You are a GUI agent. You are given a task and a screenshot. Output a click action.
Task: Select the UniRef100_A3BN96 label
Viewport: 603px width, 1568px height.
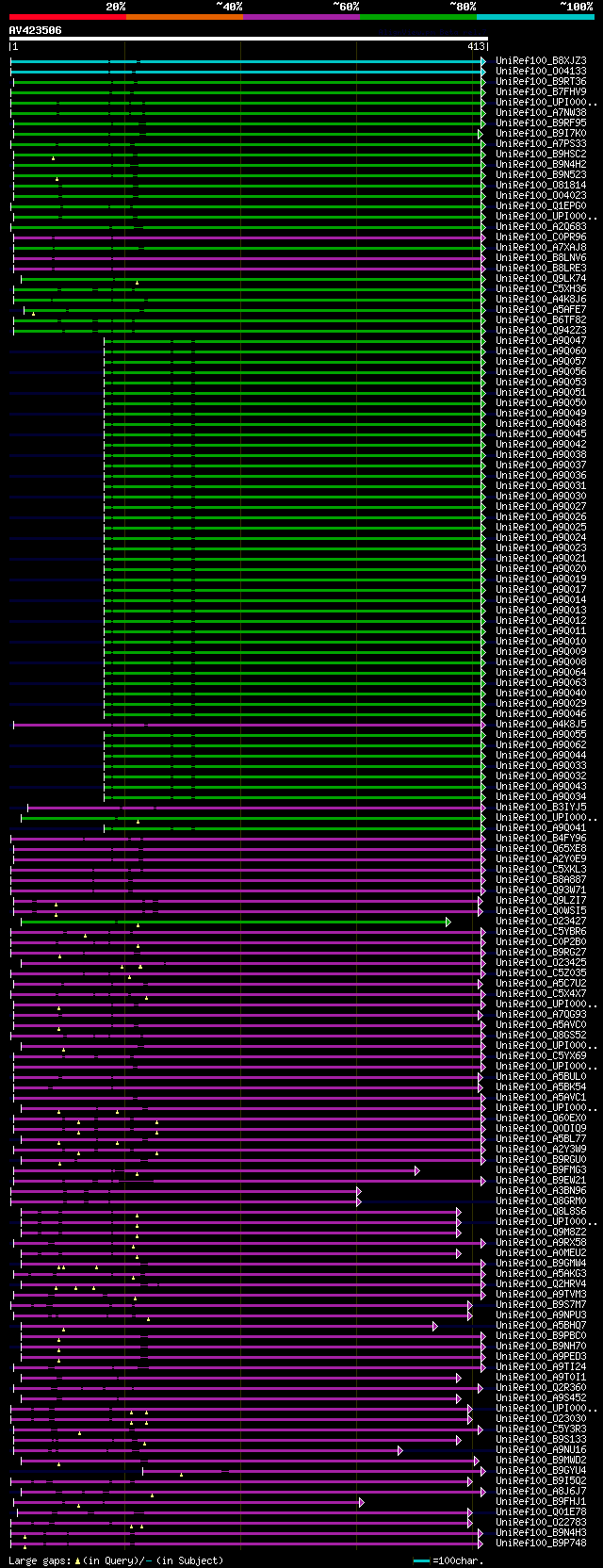point(541,1190)
